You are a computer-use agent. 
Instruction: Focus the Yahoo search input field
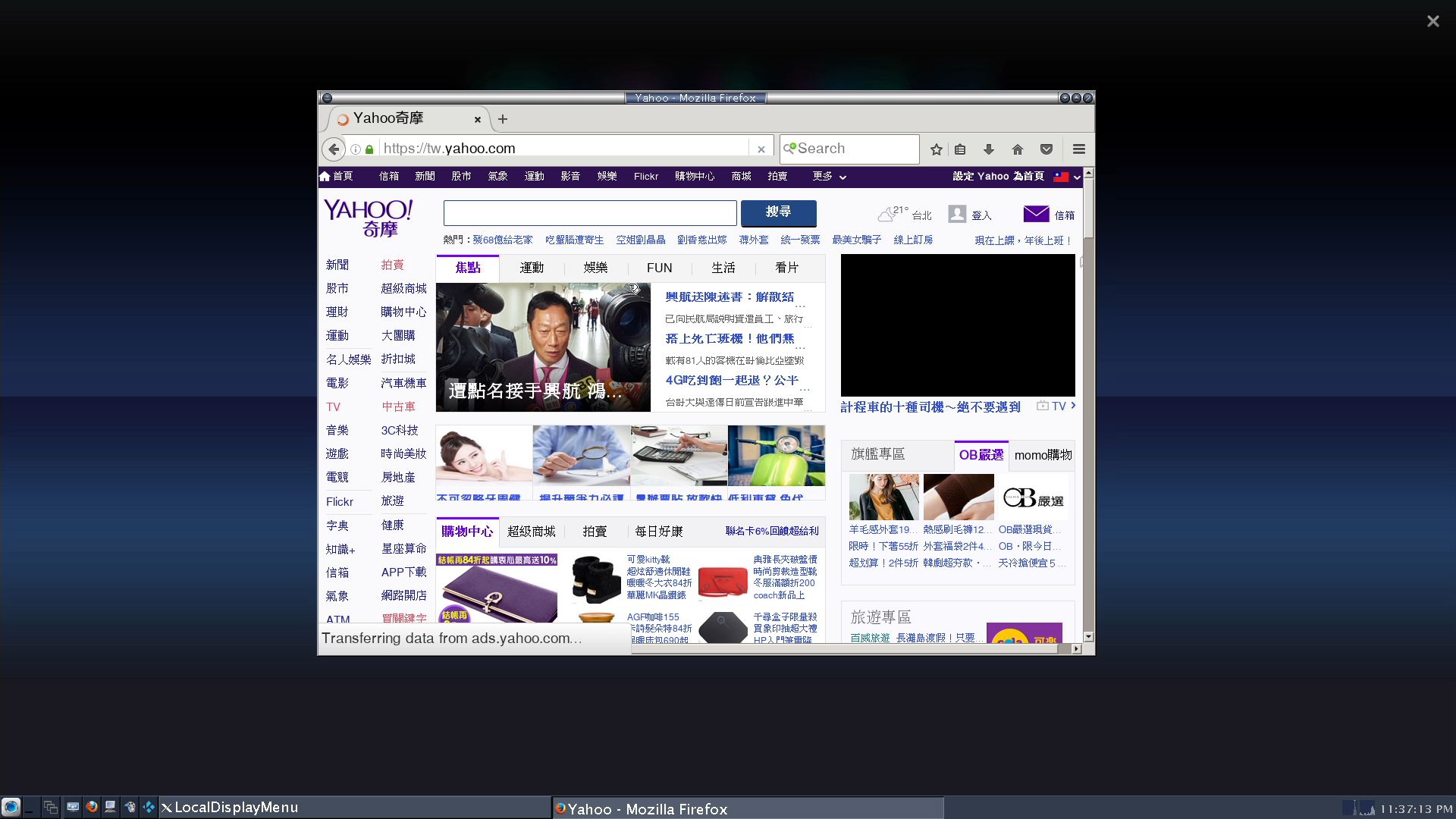pos(590,213)
